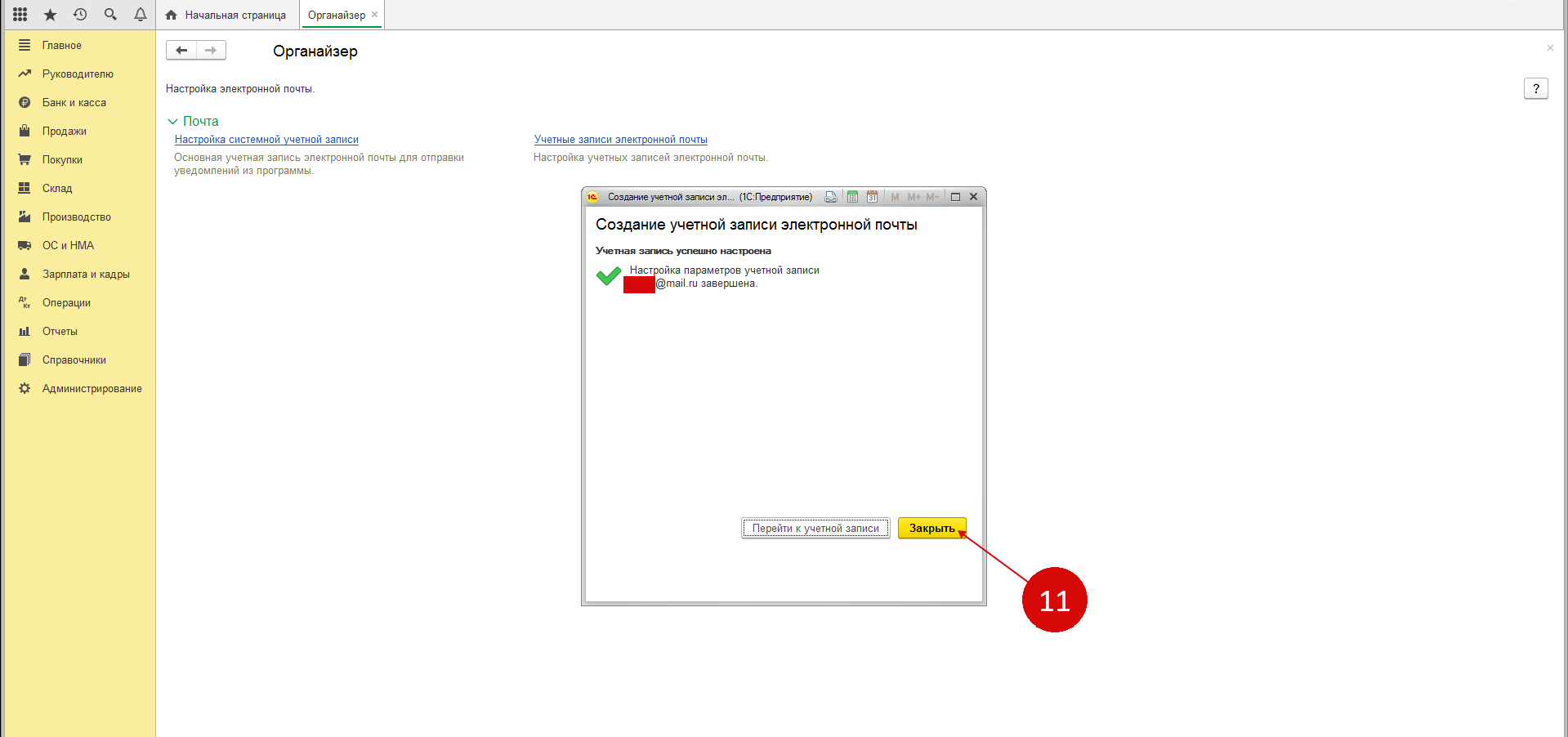Go forward with the right arrow button
Viewport: 1568px width, 737px height.
pyautogui.click(x=211, y=51)
